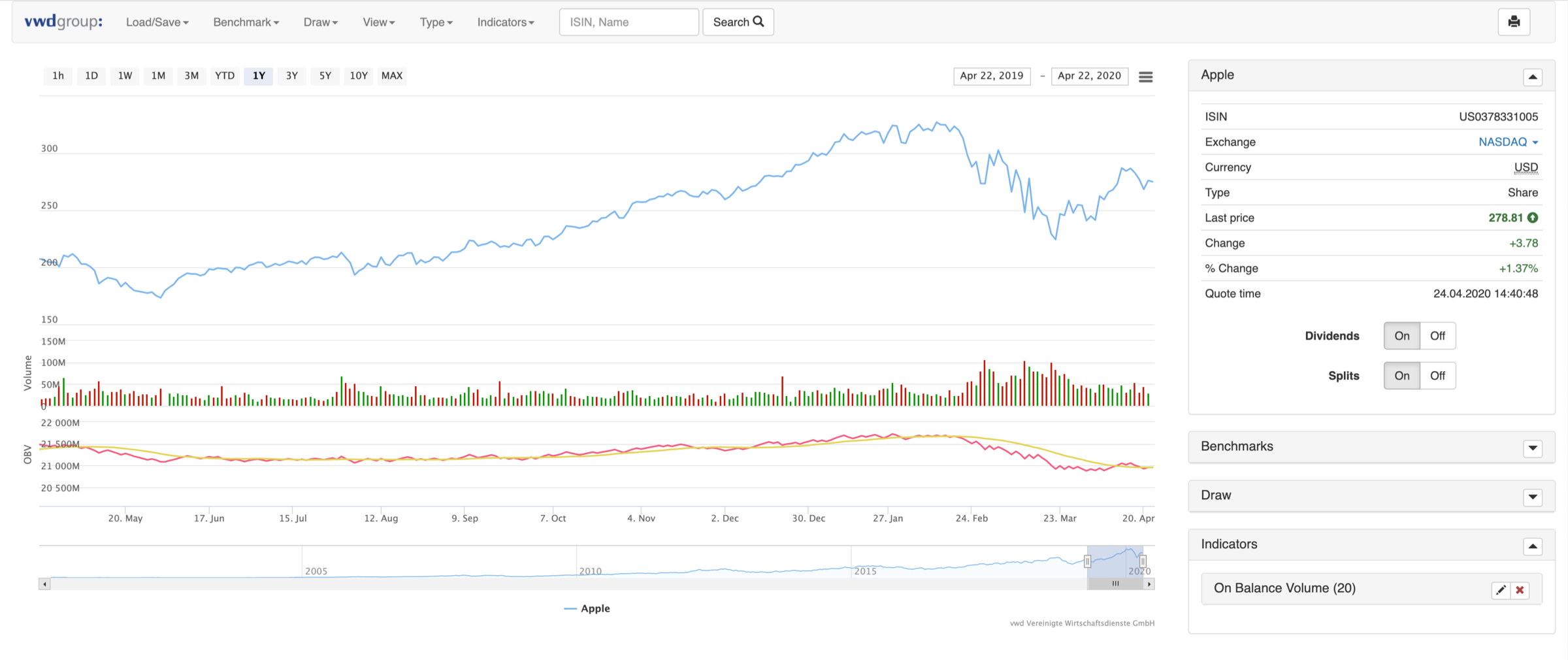Image resolution: width=1568 pixels, height=660 pixels.
Task: Click the right handle of the range selector
Action: (1143, 561)
